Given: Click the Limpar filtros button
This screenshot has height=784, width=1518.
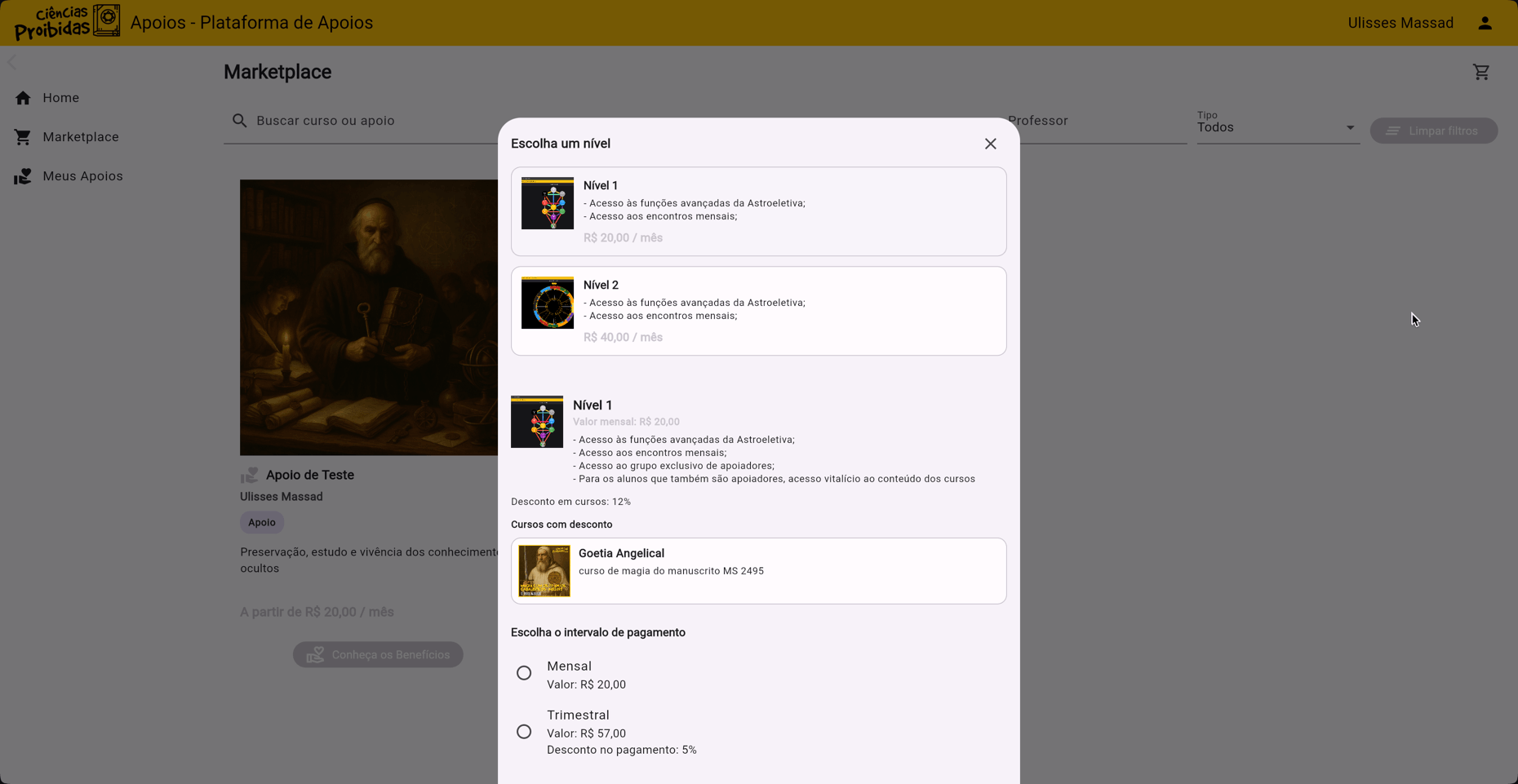Looking at the screenshot, I should pos(1434,131).
